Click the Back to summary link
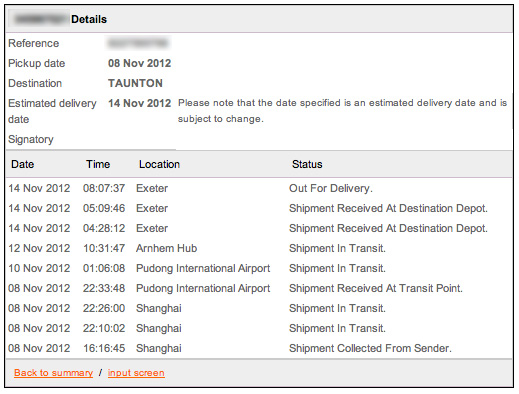The image size is (519, 394). pyautogui.click(x=53, y=372)
